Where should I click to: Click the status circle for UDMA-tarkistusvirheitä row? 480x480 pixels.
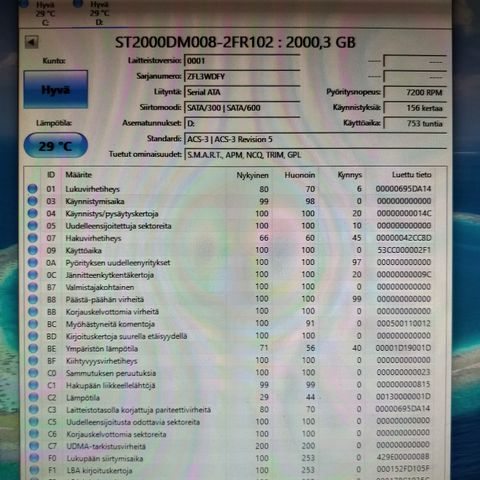click(x=34, y=446)
